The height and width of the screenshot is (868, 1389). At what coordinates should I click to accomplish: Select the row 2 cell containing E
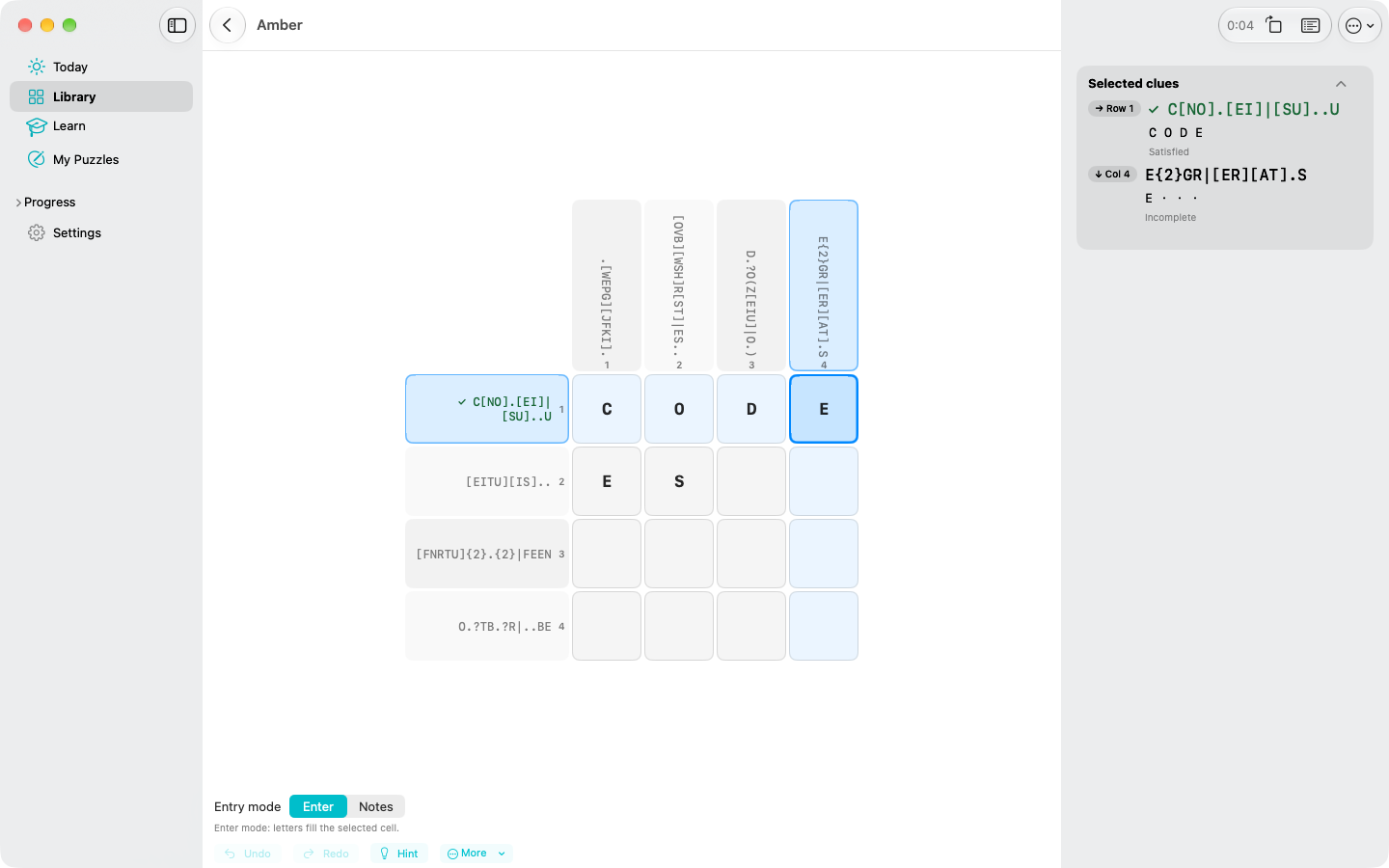tap(607, 481)
